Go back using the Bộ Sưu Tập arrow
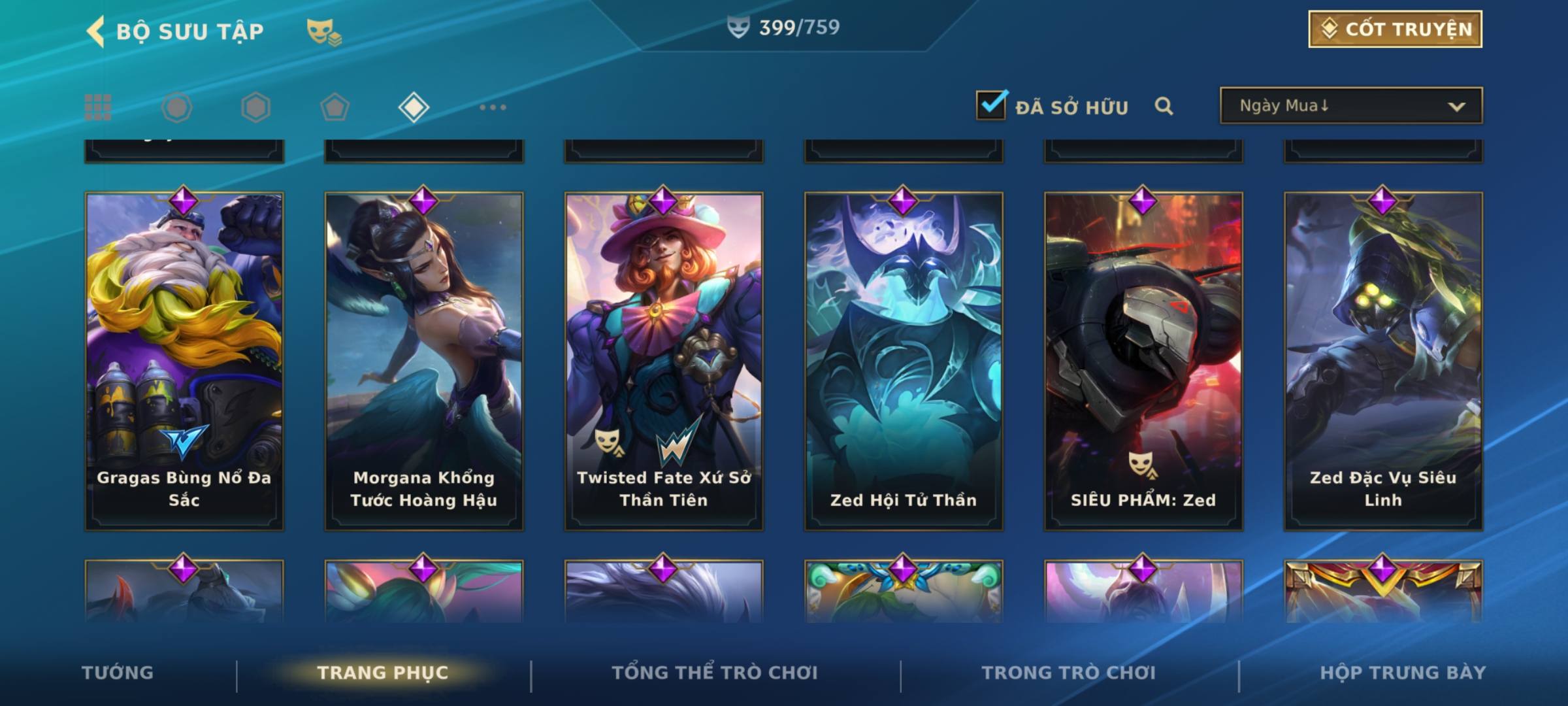The height and width of the screenshot is (706, 1568). coord(96,31)
